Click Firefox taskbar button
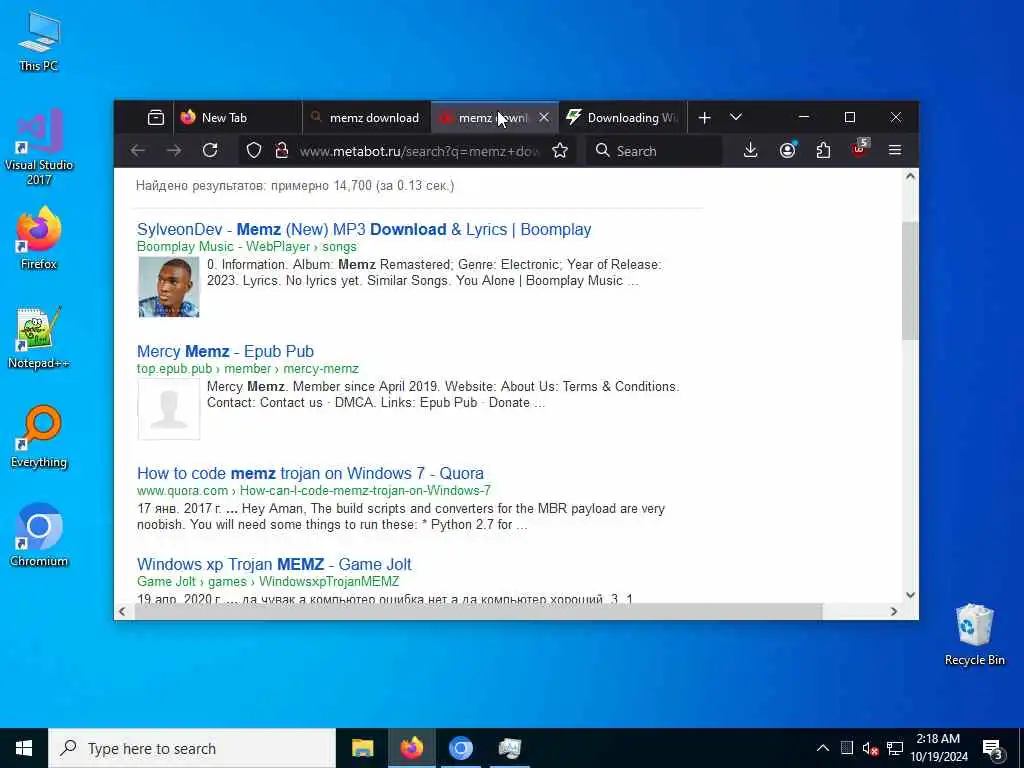The height and width of the screenshot is (768, 1024). coord(411,748)
